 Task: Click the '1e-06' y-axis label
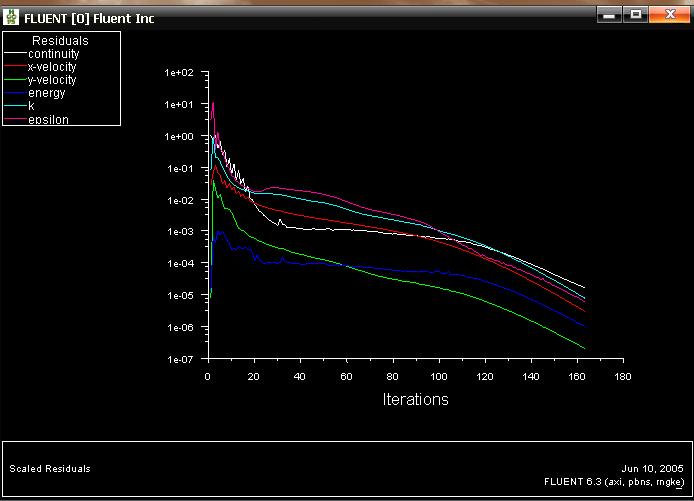(180, 328)
